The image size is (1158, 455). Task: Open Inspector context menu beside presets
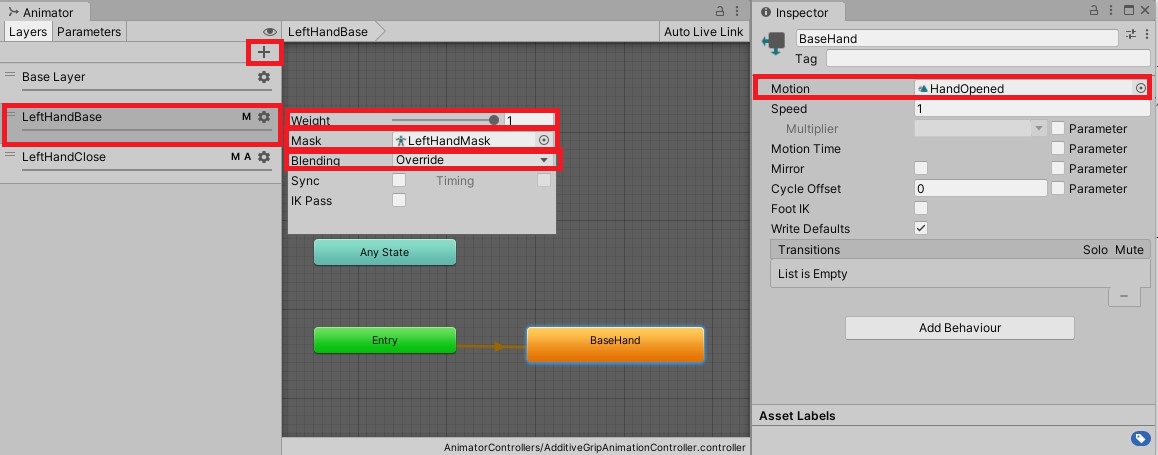pos(1146,35)
